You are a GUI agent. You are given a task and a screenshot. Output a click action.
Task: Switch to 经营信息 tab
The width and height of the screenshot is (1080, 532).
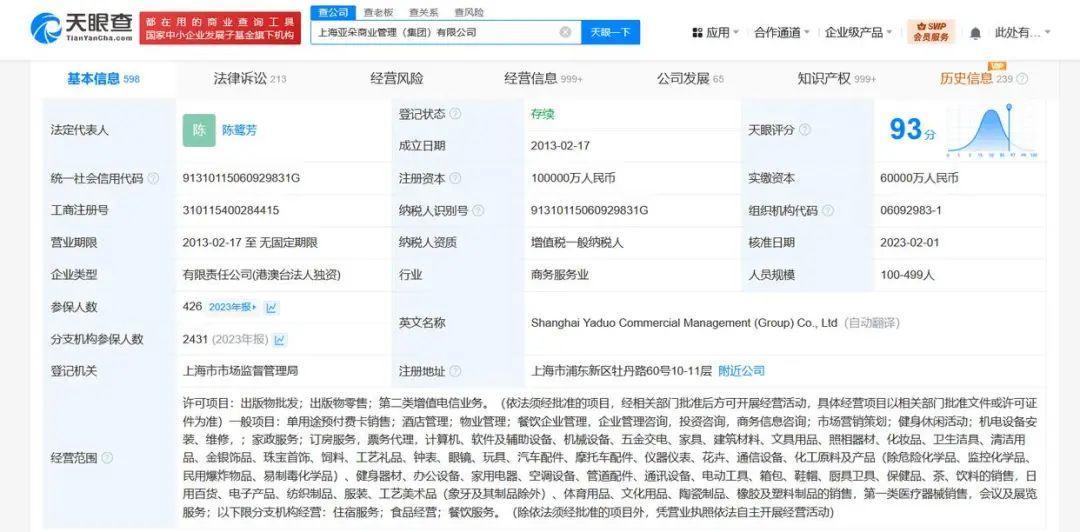pos(543,79)
